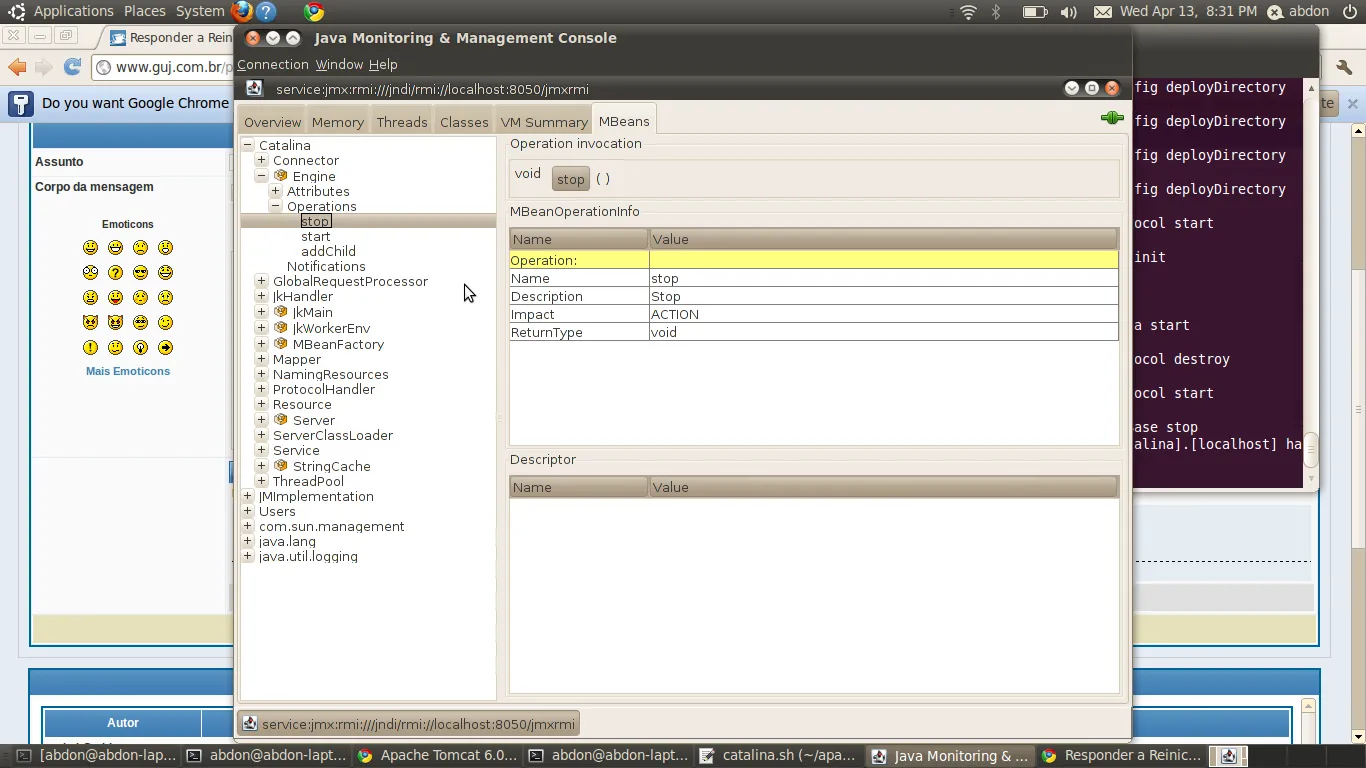Viewport: 1366px width, 768px height.
Task: Switch to the VM Summary tab
Action: (543, 122)
